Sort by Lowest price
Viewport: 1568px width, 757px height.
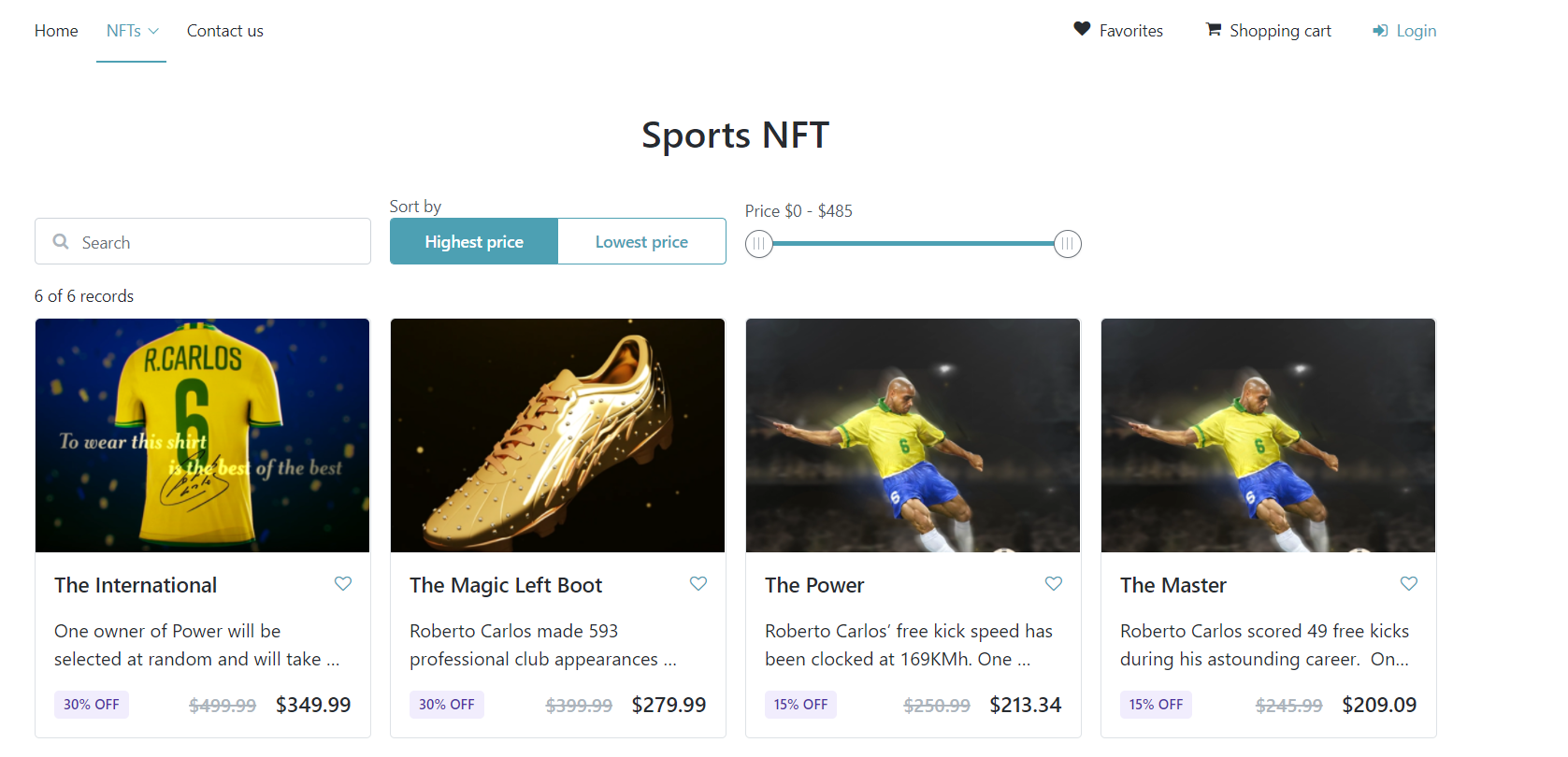(641, 242)
